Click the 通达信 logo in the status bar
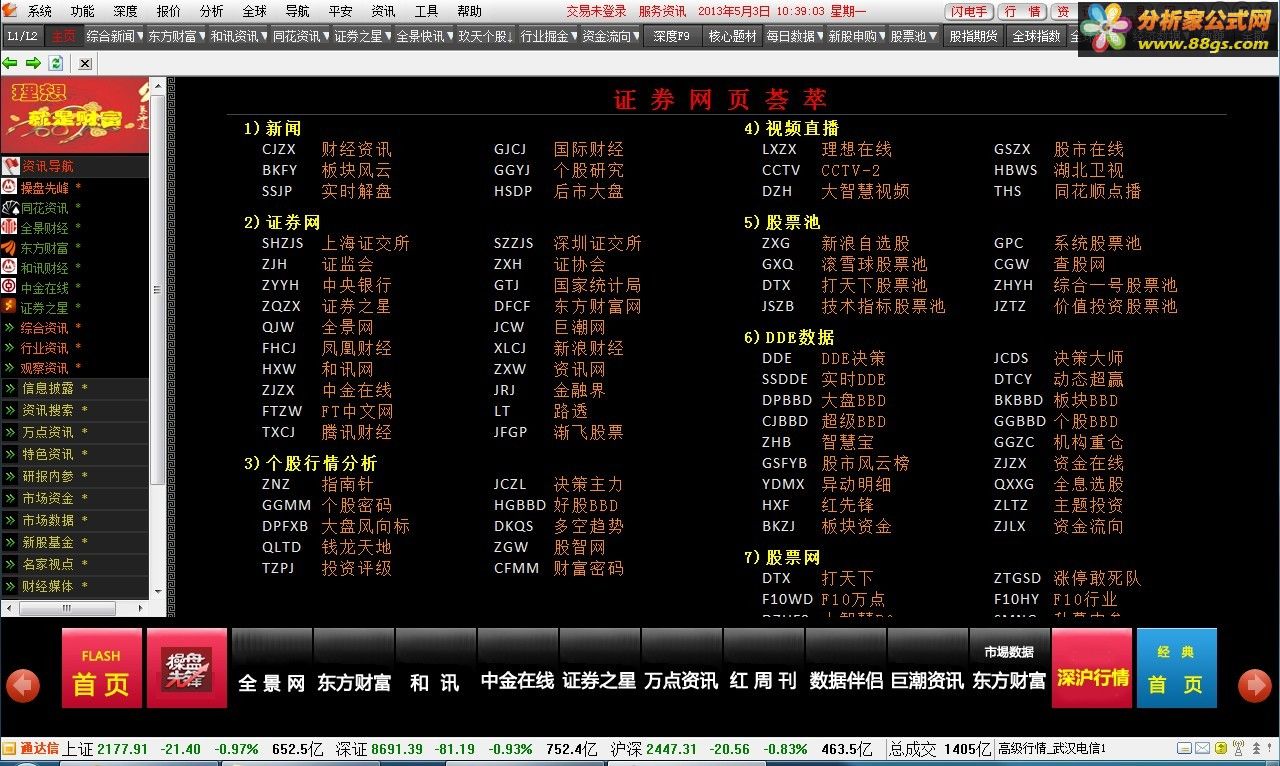This screenshot has width=1280, height=766. (x=31, y=749)
